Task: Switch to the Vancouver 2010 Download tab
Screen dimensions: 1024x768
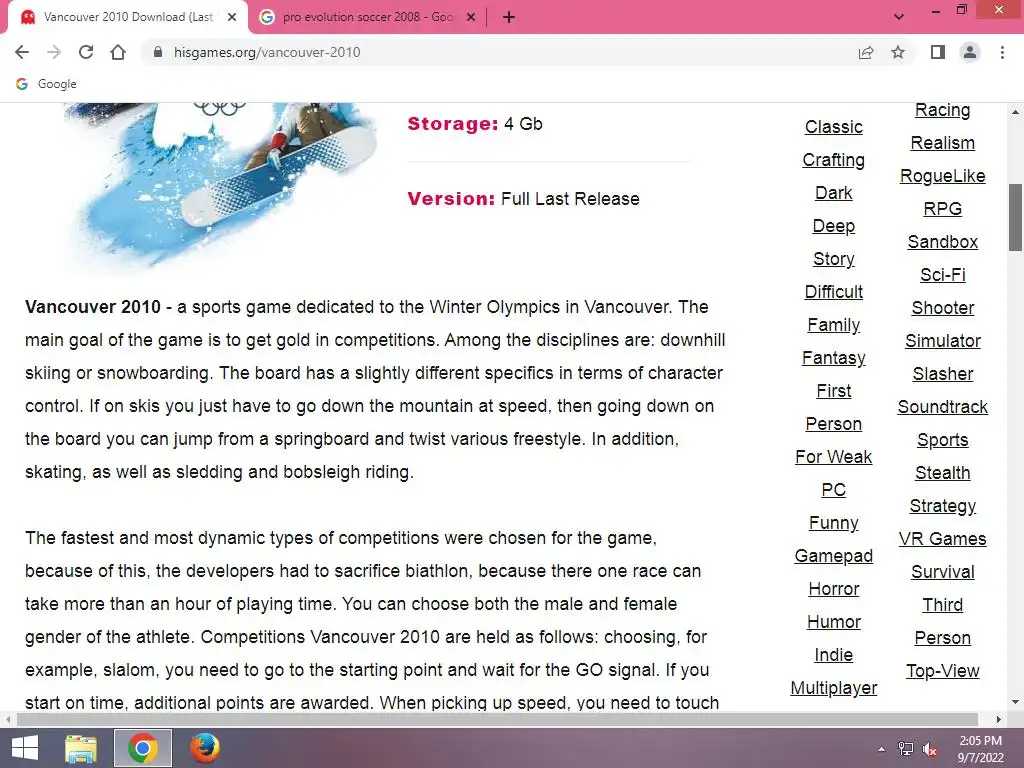Action: click(128, 17)
